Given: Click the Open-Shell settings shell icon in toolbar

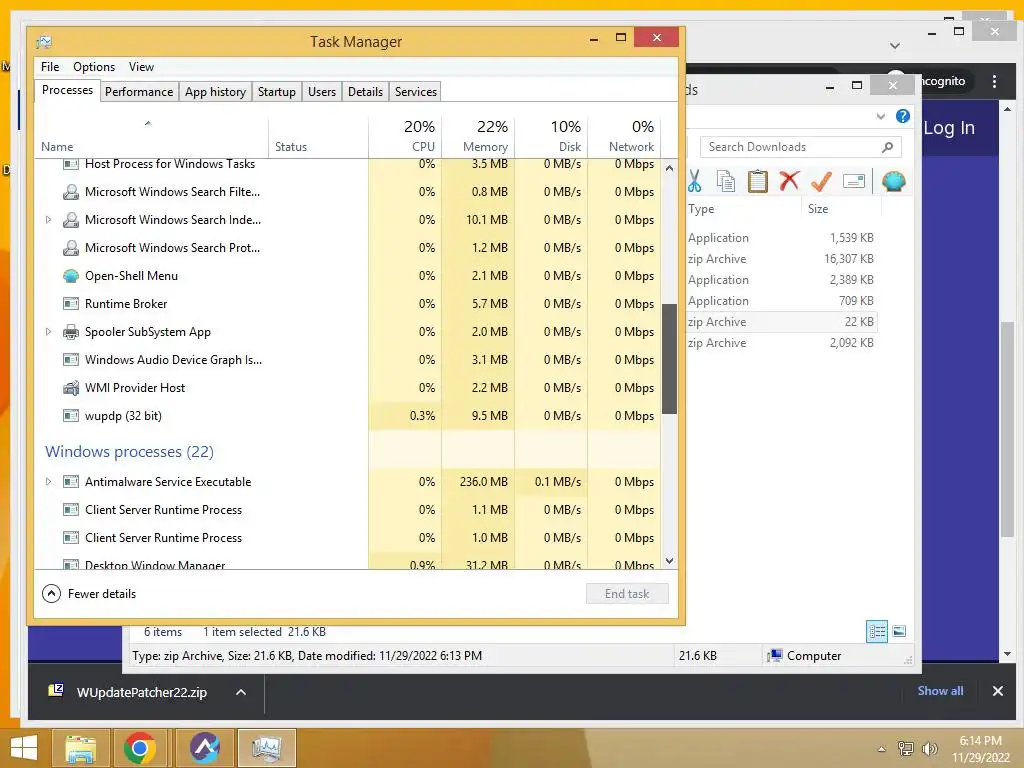Looking at the screenshot, I should pyautogui.click(x=893, y=181).
